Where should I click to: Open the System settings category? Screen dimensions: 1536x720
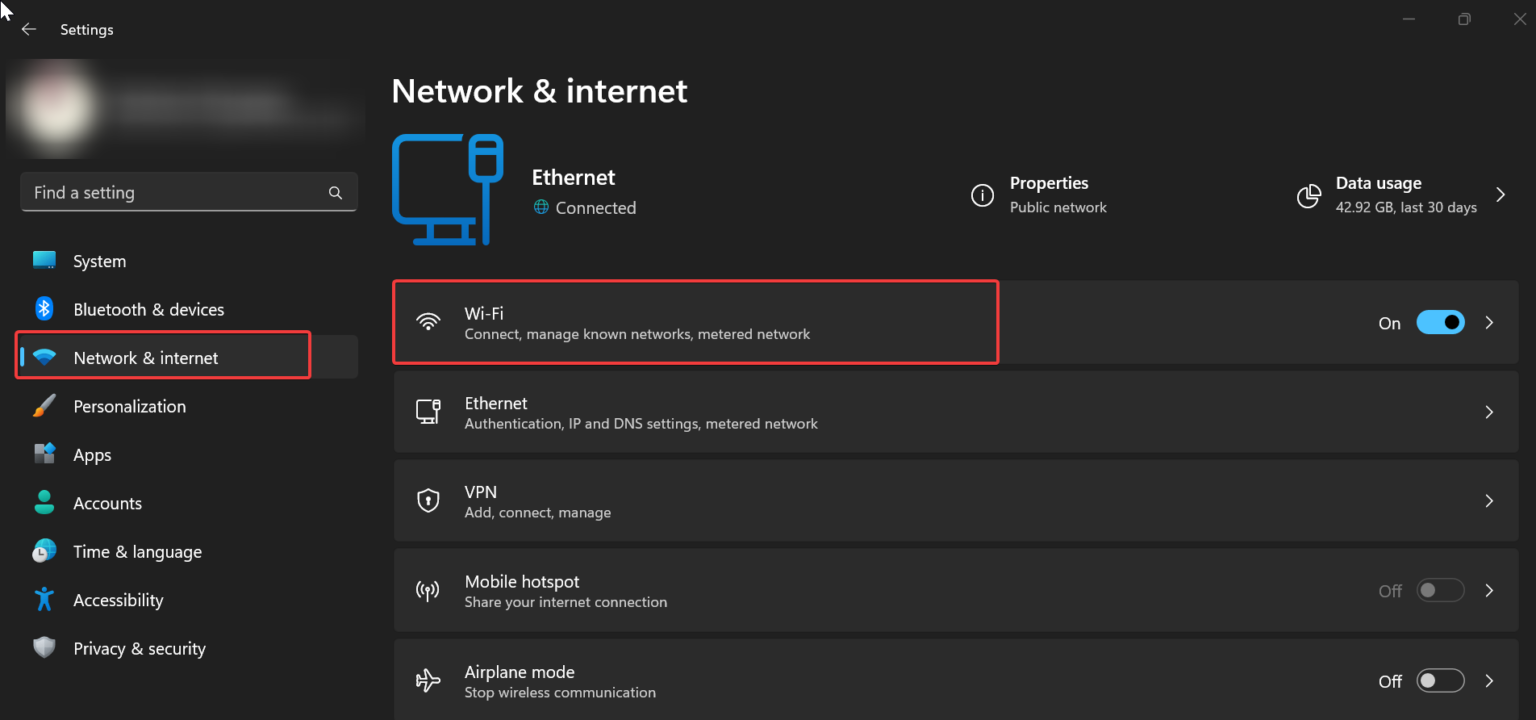99,261
